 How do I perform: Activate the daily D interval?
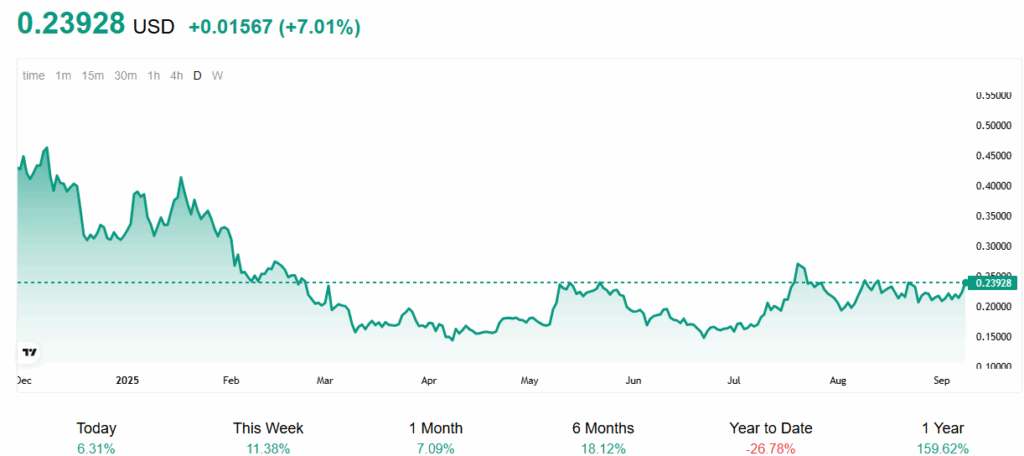click(x=197, y=75)
